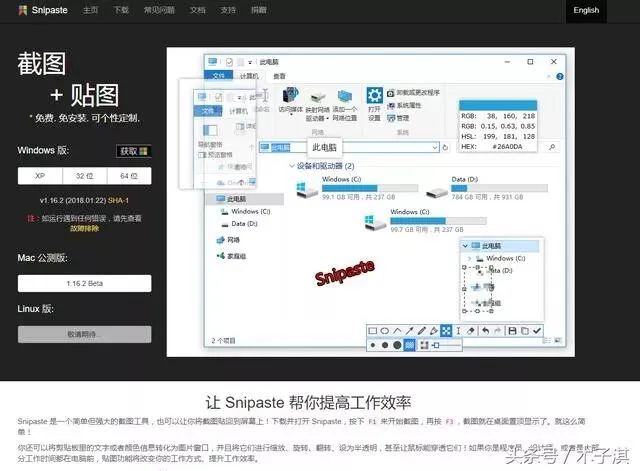The image size is (640, 471).
Task: Open the 下载 navigation item
Action: click(121, 10)
